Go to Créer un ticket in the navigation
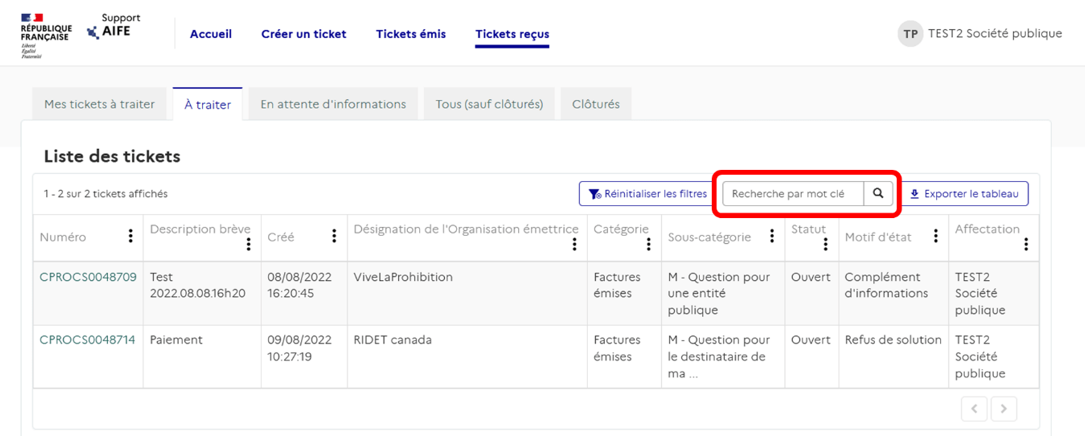This screenshot has width=1085, height=436. click(303, 34)
